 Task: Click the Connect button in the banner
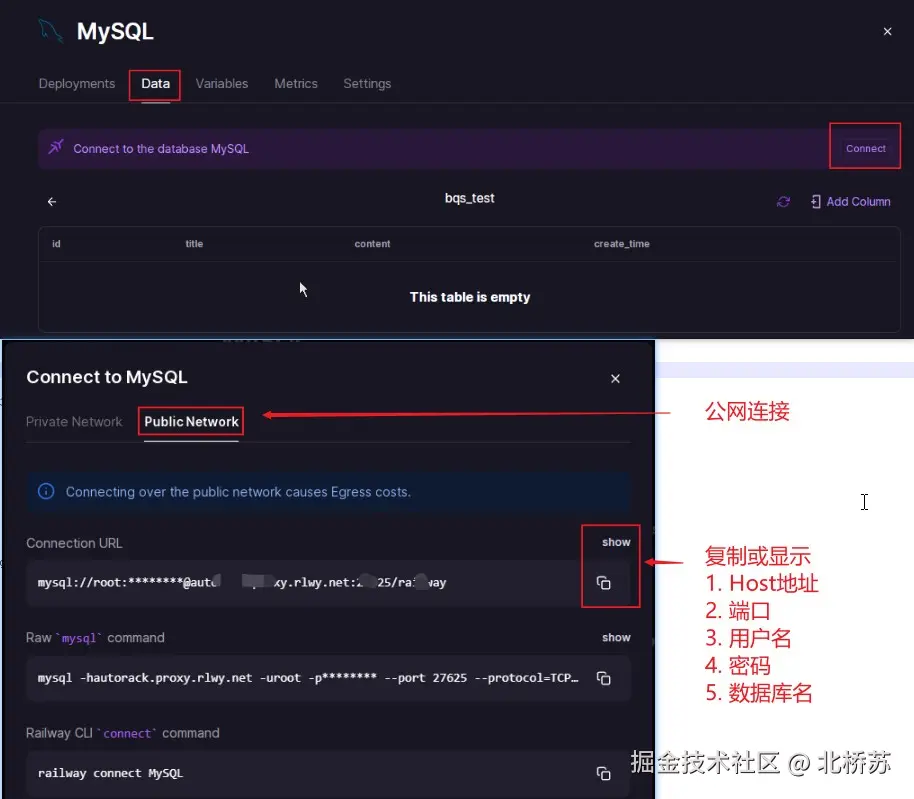click(866, 149)
